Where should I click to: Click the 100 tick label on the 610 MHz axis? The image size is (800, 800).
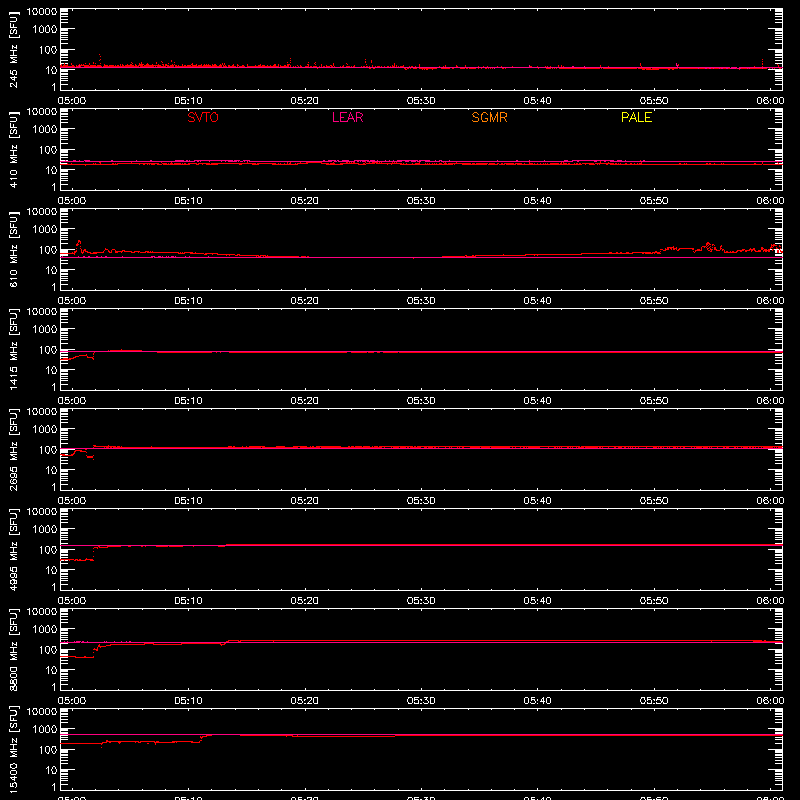click(x=48, y=250)
